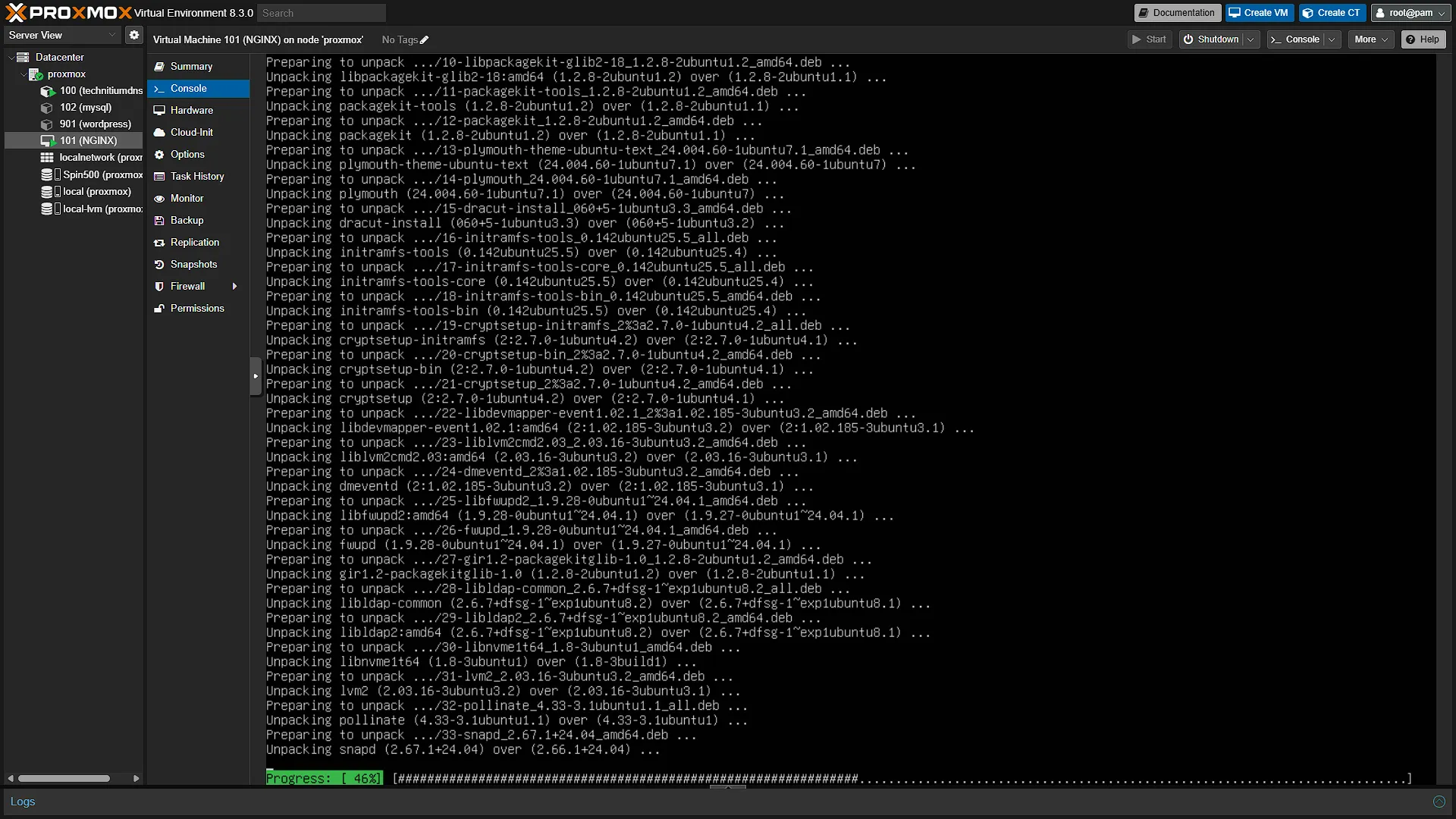View the Task History
The image size is (1456, 819).
(198, 177)
